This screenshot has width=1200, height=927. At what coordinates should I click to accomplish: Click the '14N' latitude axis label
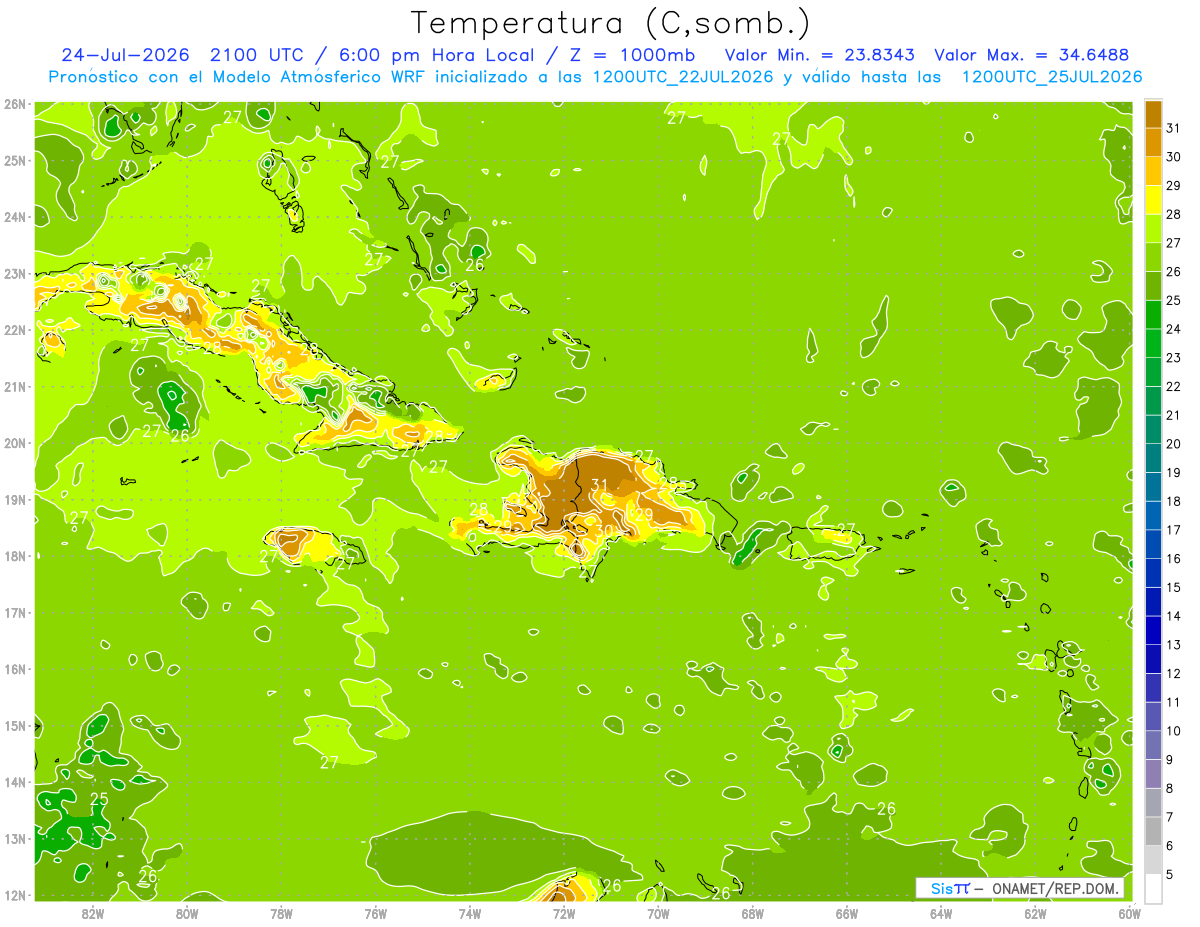(x=14, y=782)
